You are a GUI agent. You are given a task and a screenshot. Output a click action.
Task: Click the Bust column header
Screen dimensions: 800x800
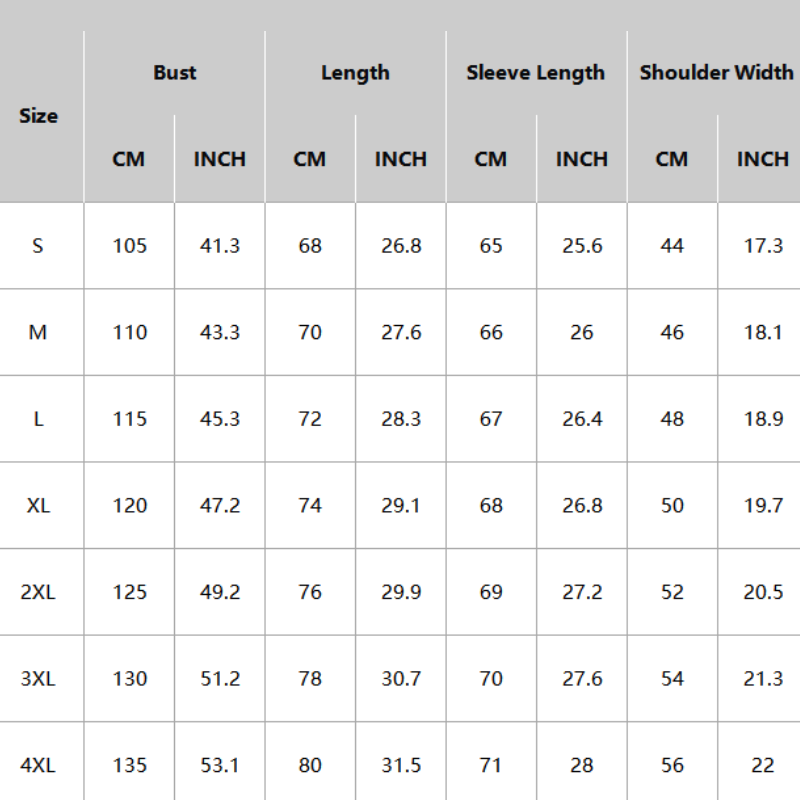[x=175, y=73]
